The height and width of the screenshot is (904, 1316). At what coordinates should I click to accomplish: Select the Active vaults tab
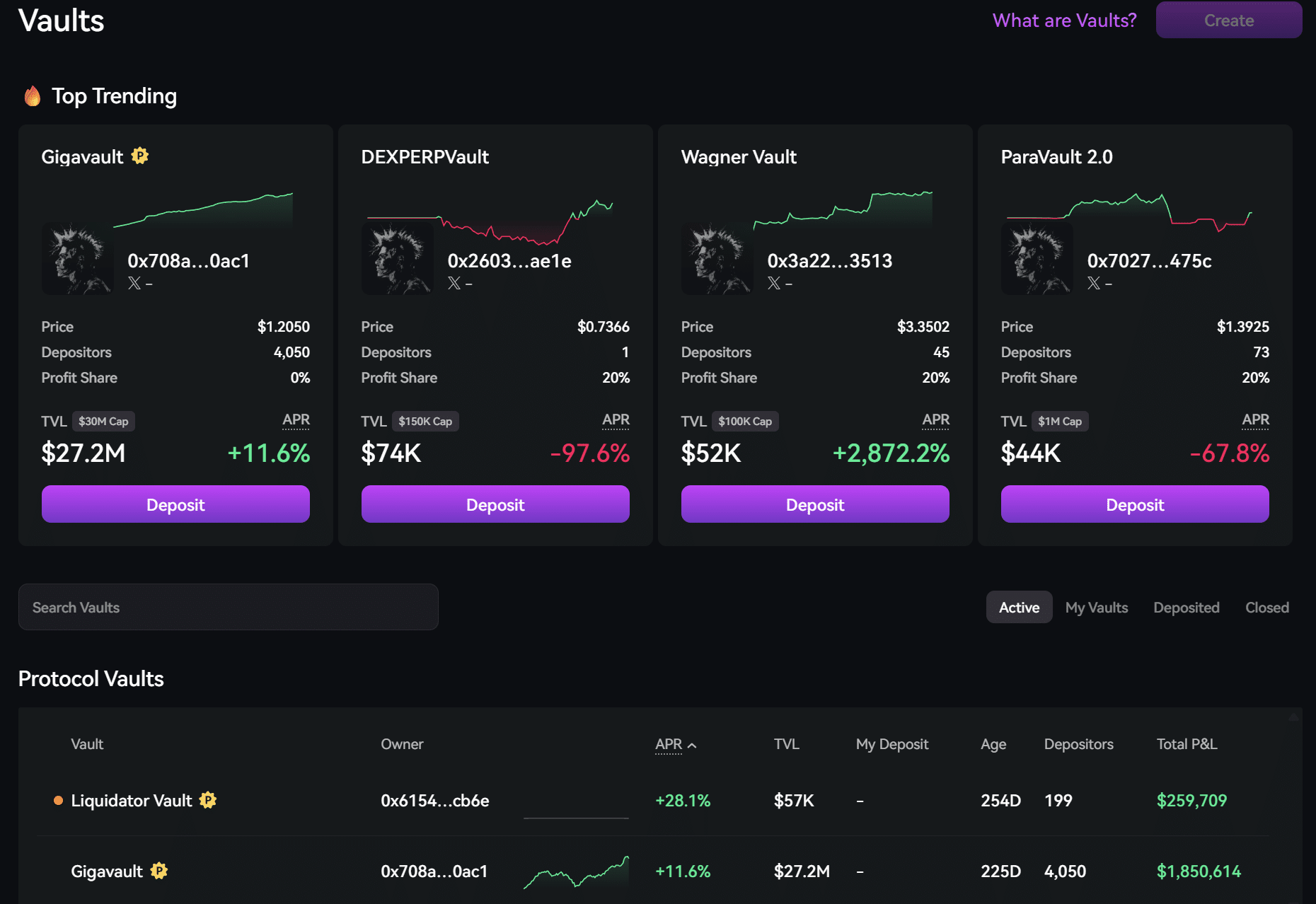coord(1019,608)
